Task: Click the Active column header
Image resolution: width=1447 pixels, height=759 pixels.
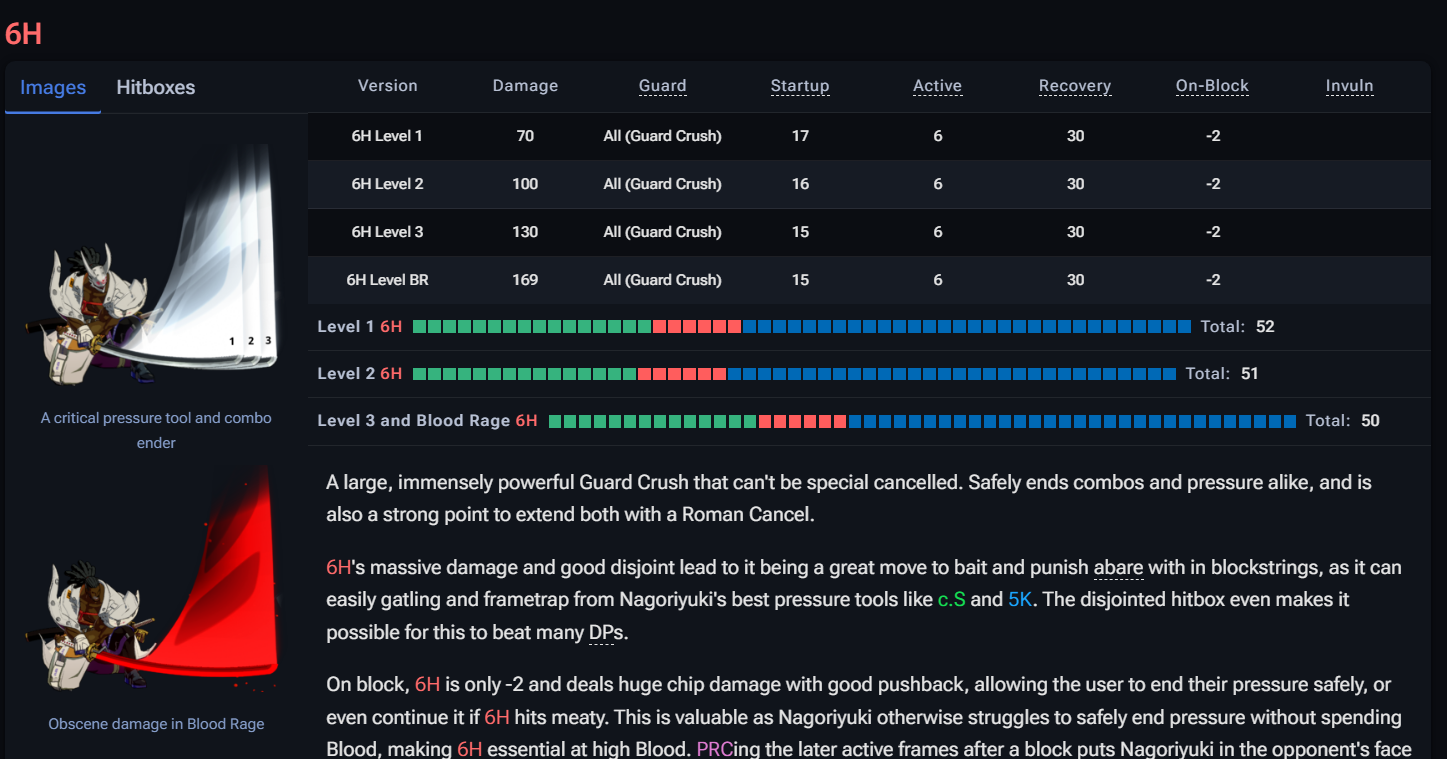Action: [x=937, y=86]
